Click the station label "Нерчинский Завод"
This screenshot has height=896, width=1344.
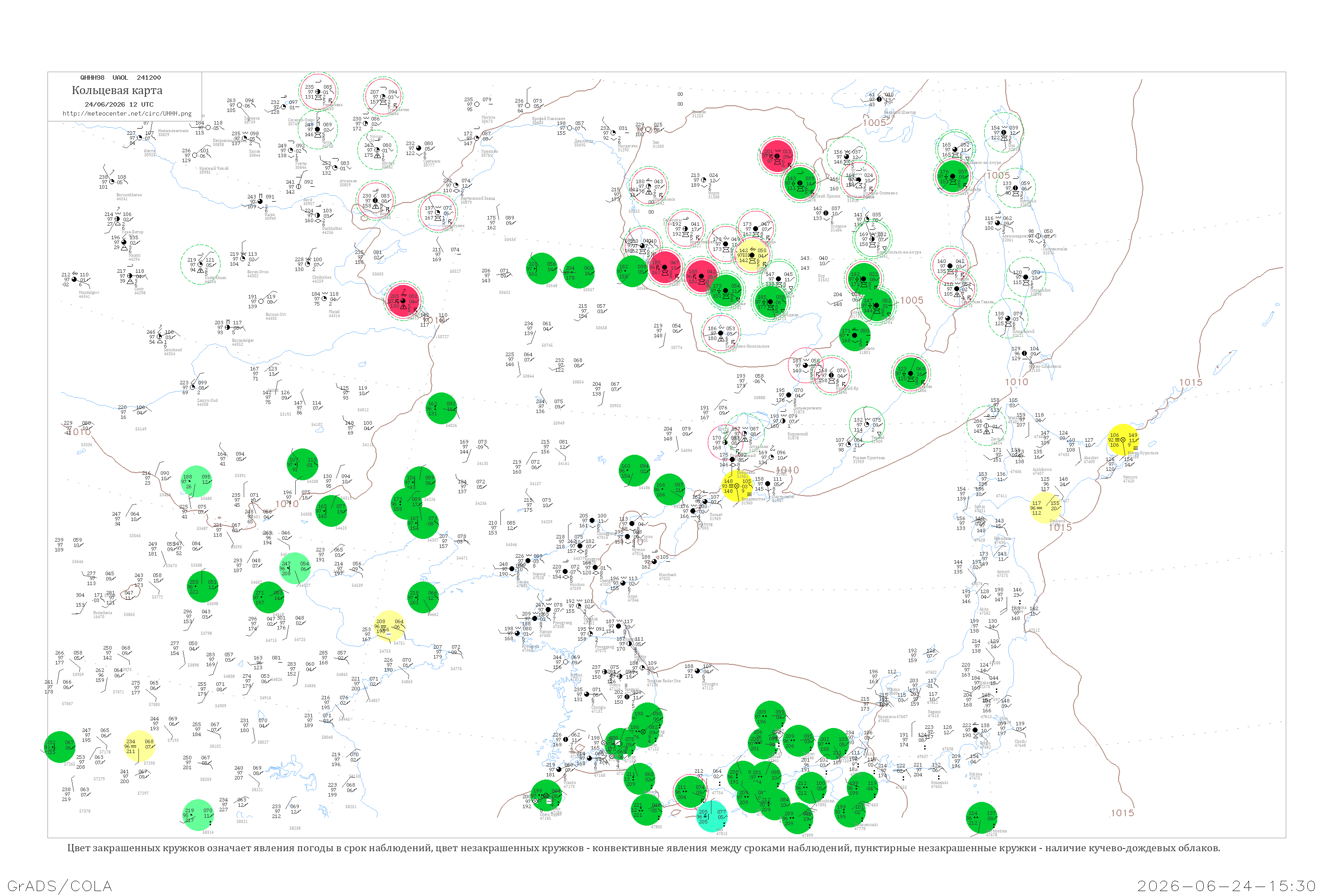click(478, 198)
